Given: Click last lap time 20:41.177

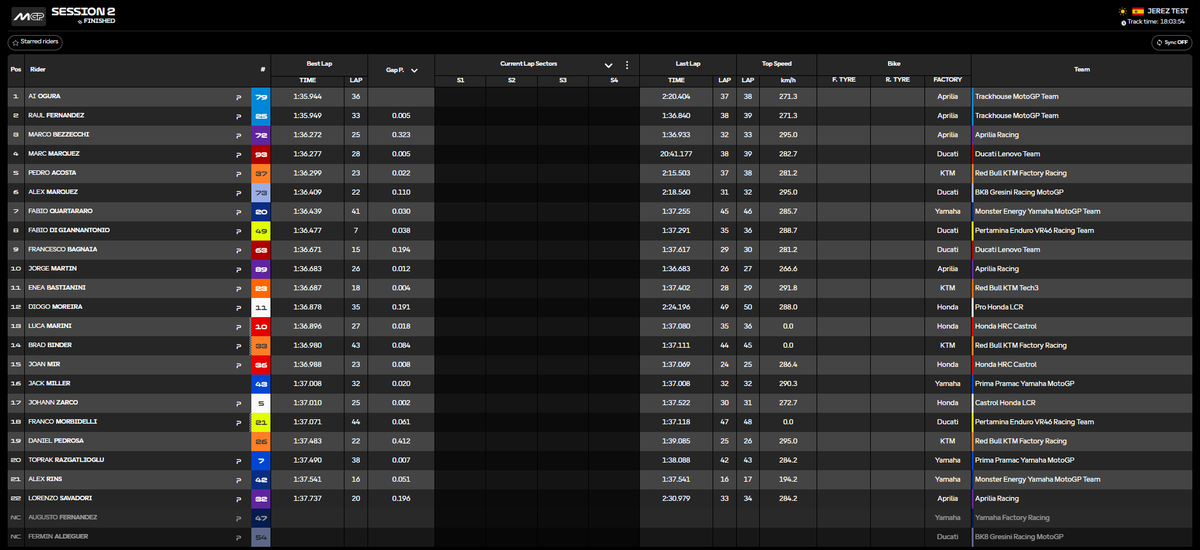Looking at the screenshot, I should coord(677,154).
